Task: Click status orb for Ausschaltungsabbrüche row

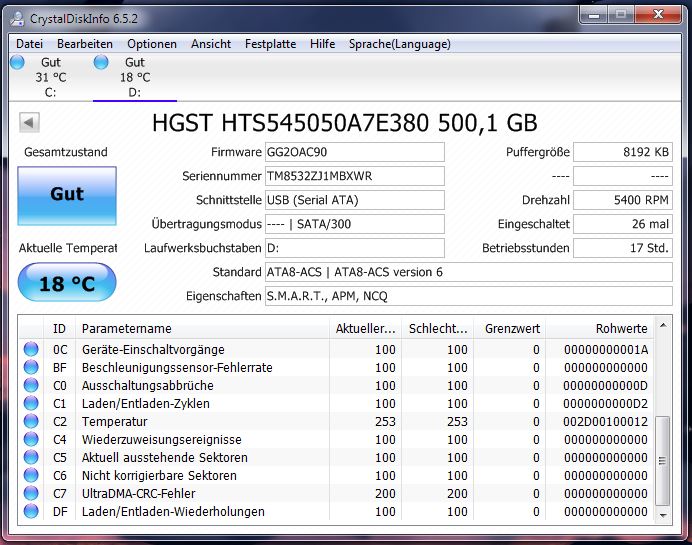Action: [x=31, y=385]
